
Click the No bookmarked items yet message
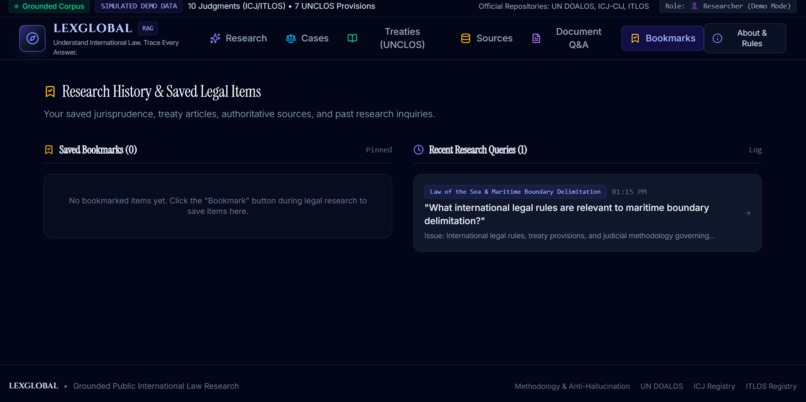(218, 206)
